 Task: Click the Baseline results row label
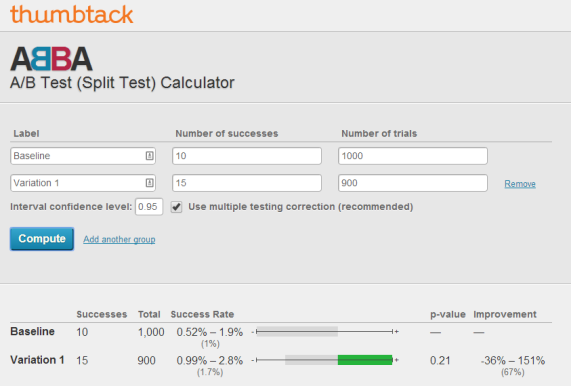32,331
